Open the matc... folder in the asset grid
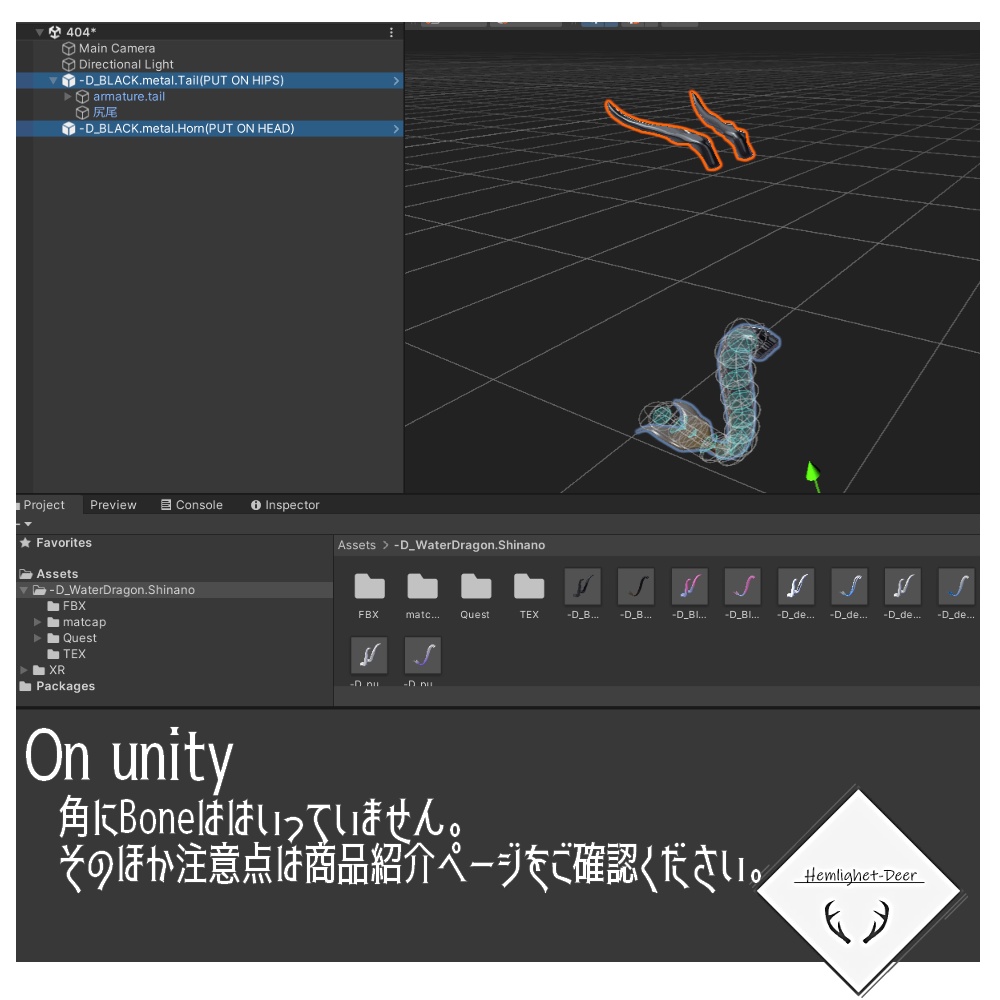The height and width of the screenshot is (1000, 1000). [x=422, y=586]
